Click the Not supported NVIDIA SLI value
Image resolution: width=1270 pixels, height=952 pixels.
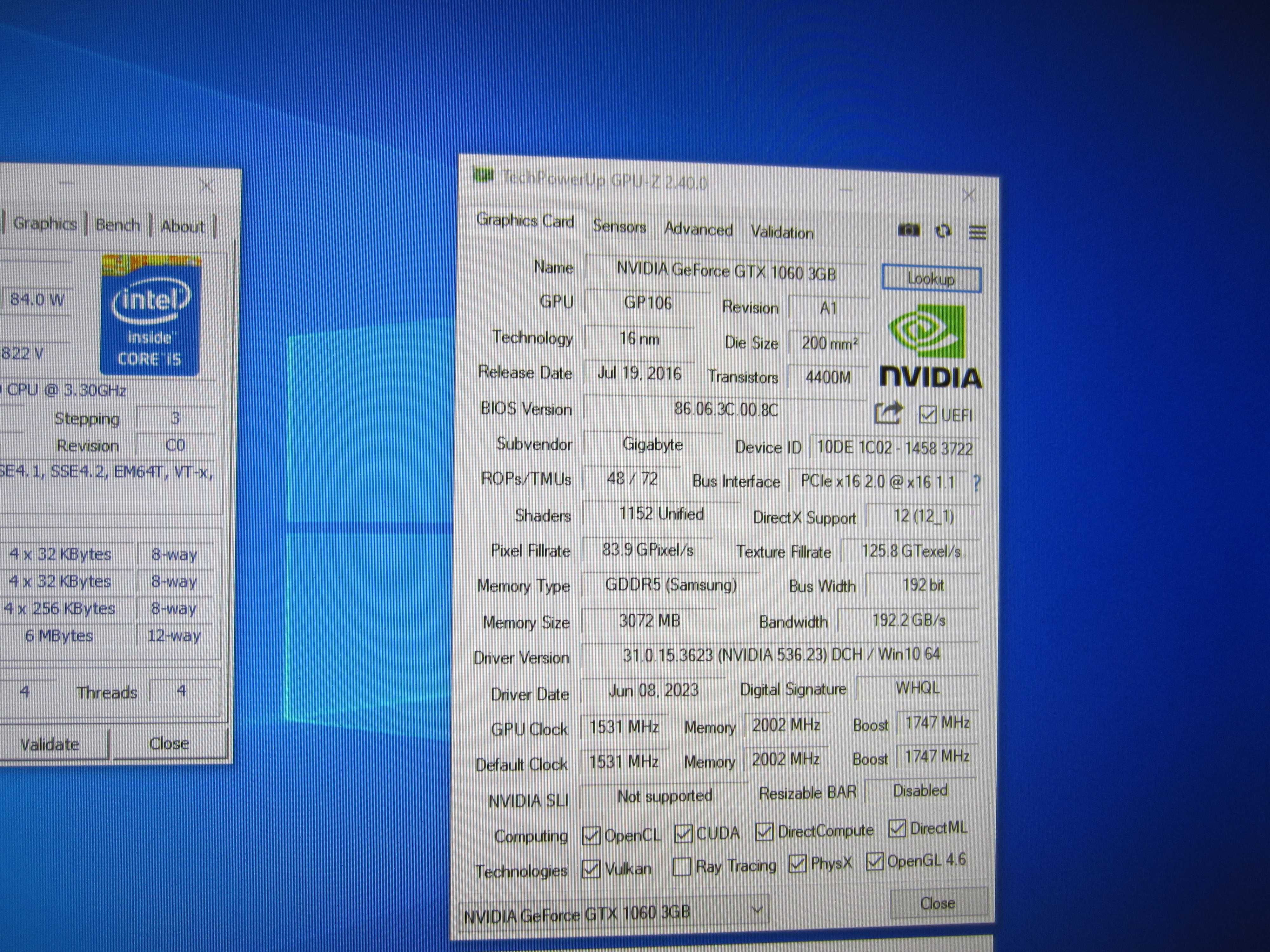click(664, 797)
